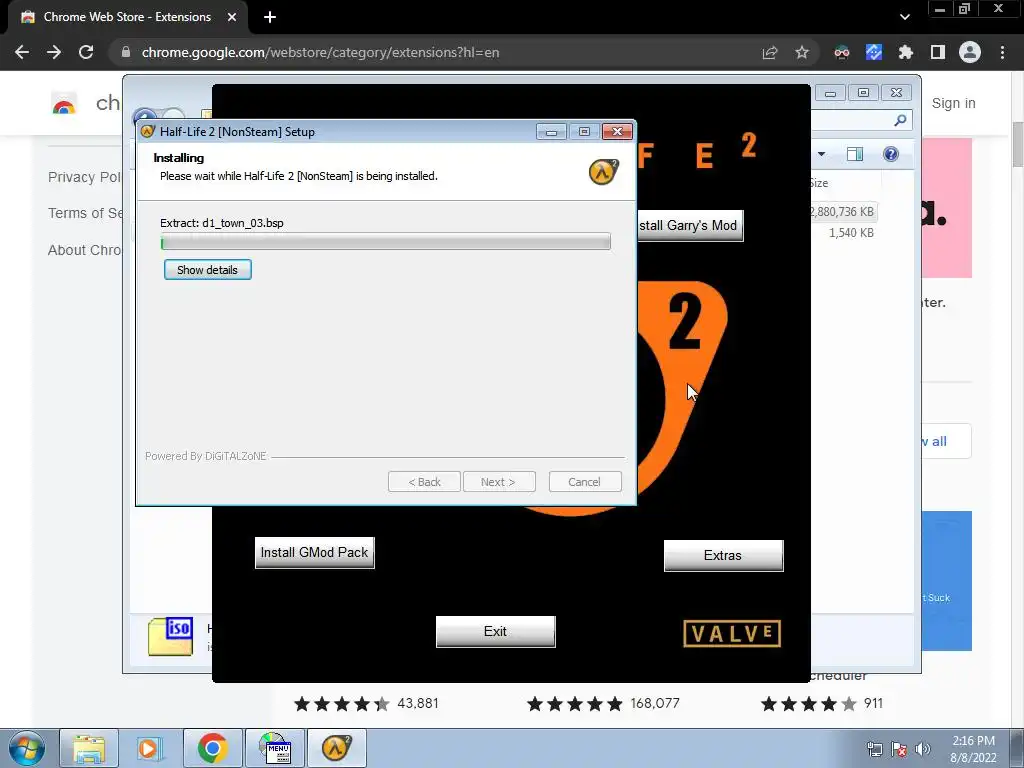
Task: Click the Explorer search magnifier icon
Action: (x=901, y=120)
